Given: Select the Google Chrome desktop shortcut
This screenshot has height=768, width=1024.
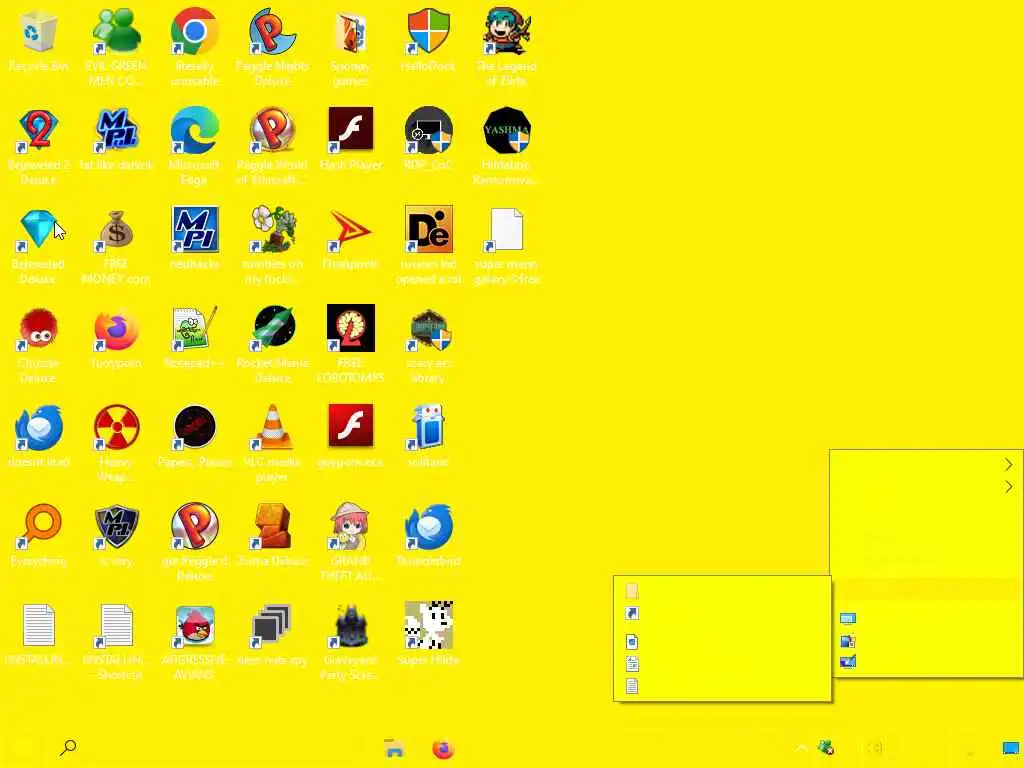Looking at the screenshot, I should [195, 31].
